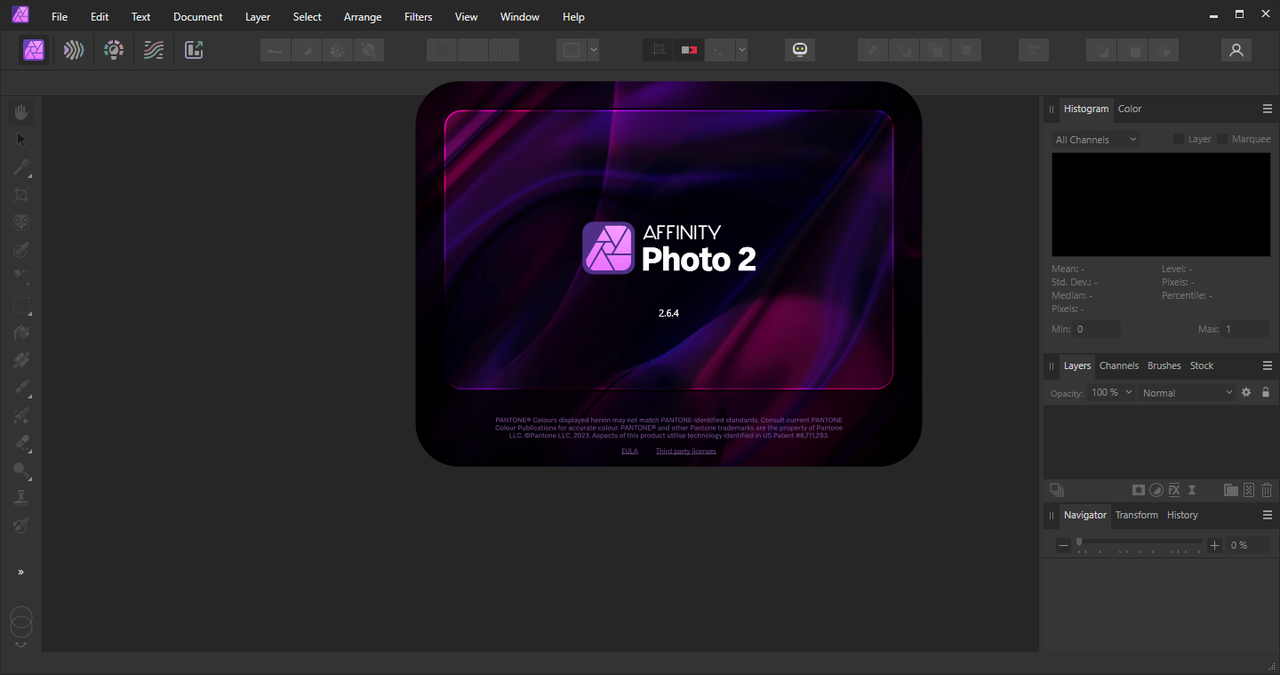The height and width of the screenshot is (675, 1280).
Task: Click Live Filters hourglass icon
Action: [x=1192, y=490]
